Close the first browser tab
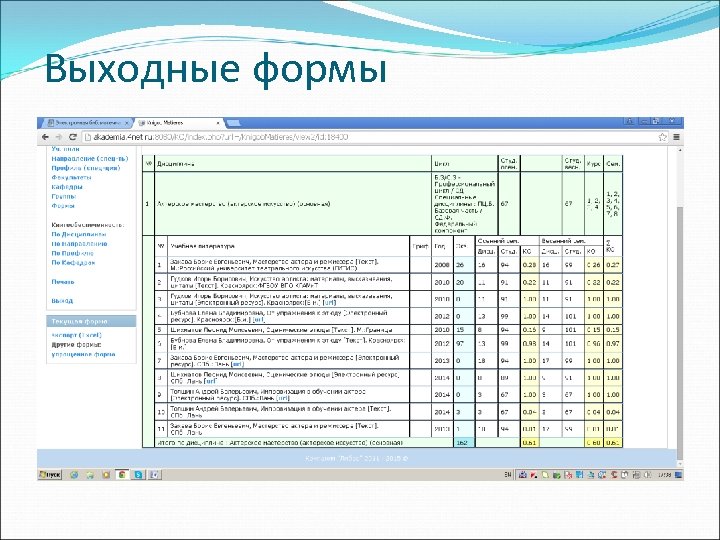The height and width of the screenshot is (540, 720). pyautogui.click(x=126, y=123)
